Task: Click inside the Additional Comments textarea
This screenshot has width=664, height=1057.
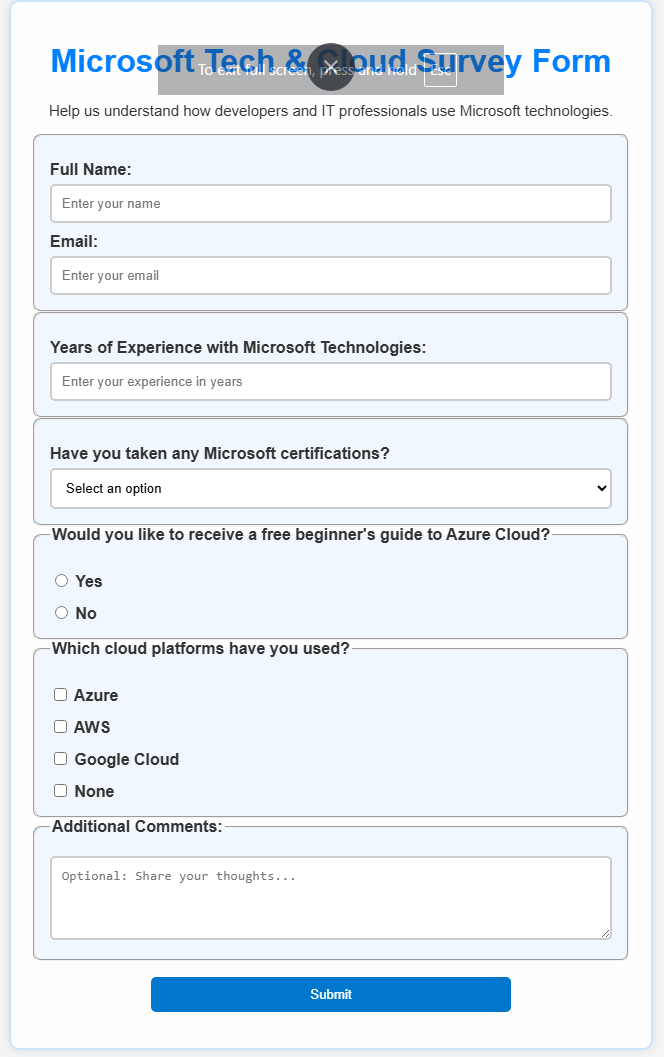Action: pyautogui.click(x=330, y=897)
